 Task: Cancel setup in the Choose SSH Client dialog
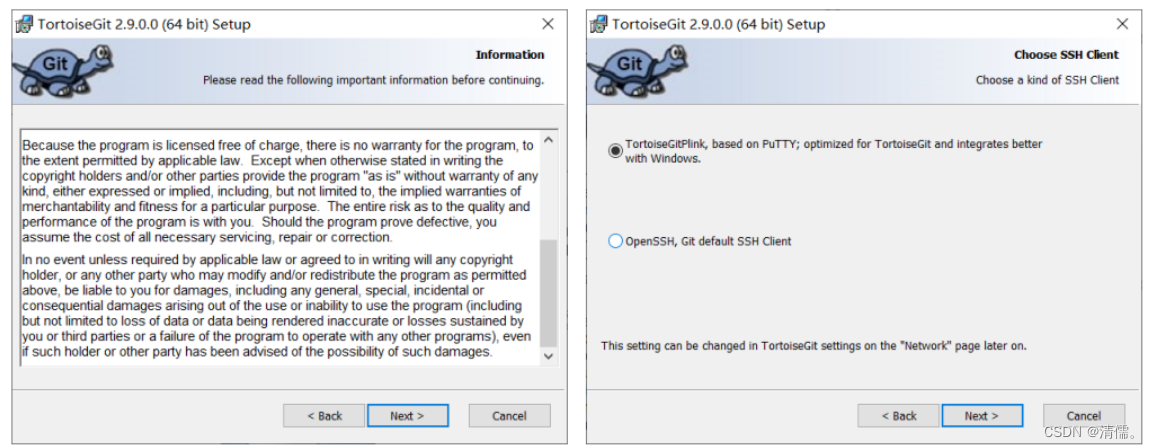(1084, 416)
